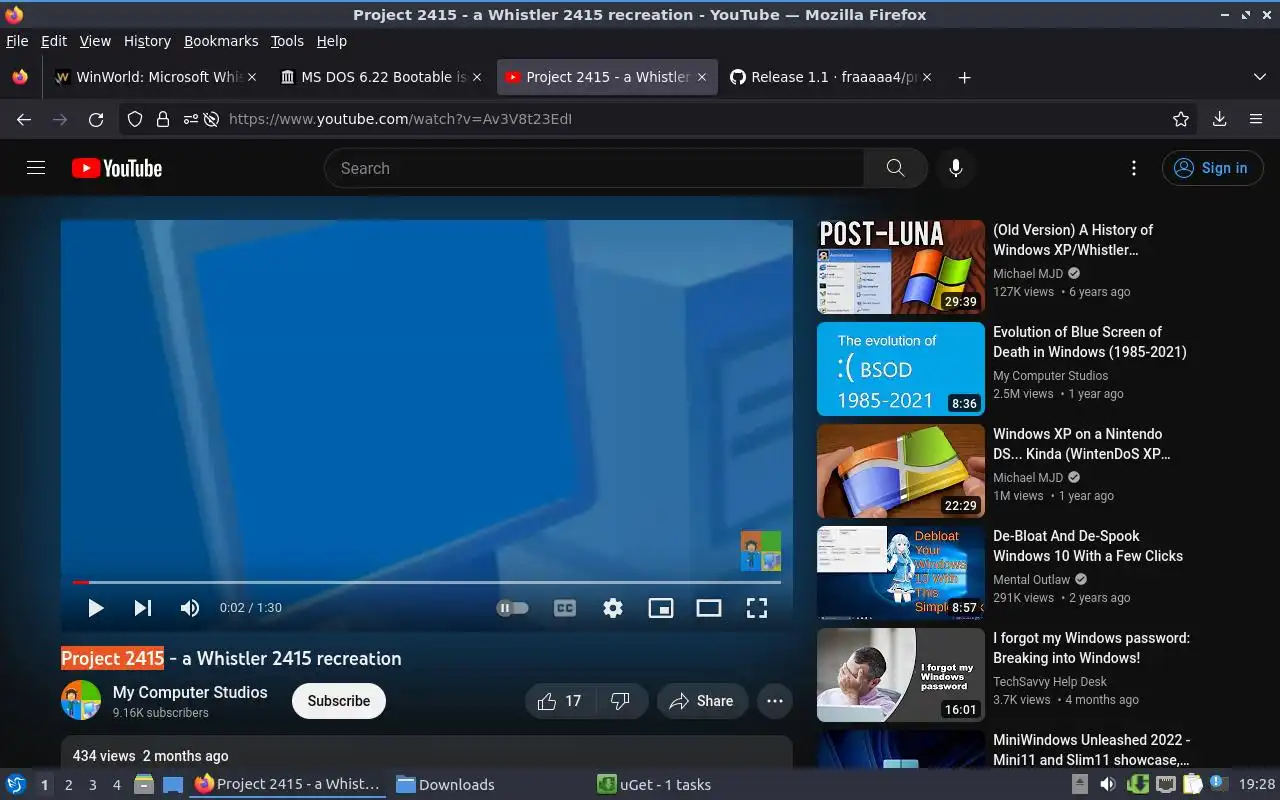Open the clipboard tray icon
The height and width of the screenshot is (800, 1280).
click(x=1191, y=784)
